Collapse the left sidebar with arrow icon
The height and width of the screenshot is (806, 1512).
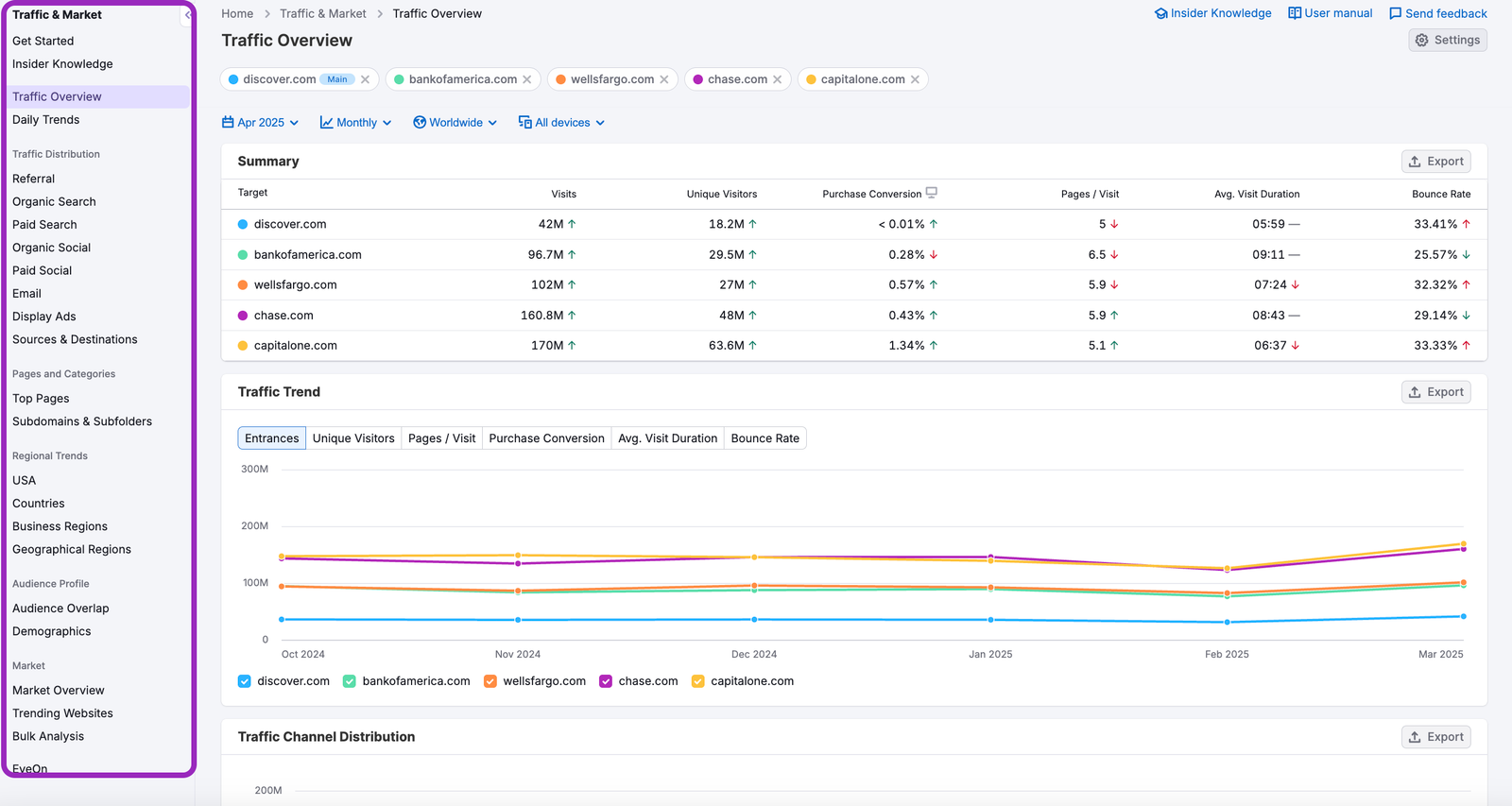point(187,15)
